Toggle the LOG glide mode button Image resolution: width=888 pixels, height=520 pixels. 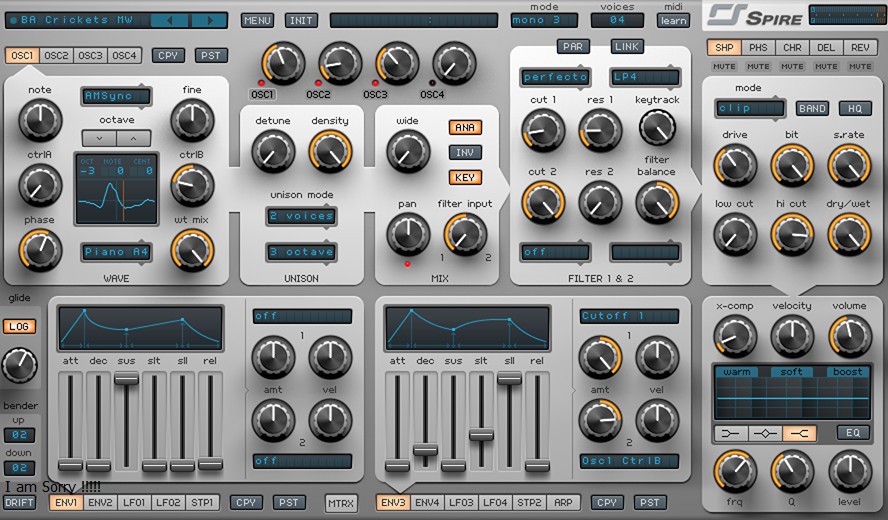click(x=19, y=326)
